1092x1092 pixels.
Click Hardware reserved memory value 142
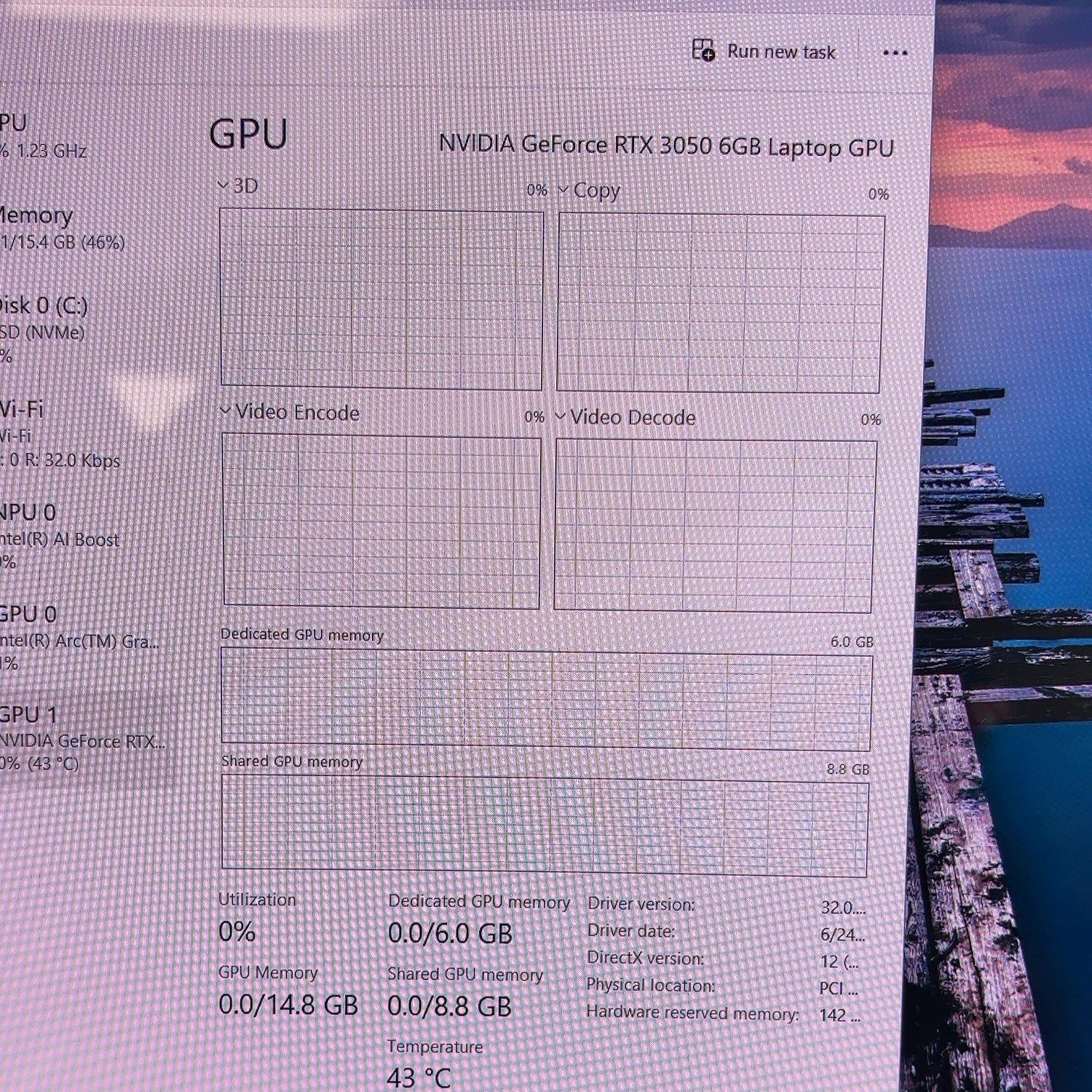pos(840,1016)
